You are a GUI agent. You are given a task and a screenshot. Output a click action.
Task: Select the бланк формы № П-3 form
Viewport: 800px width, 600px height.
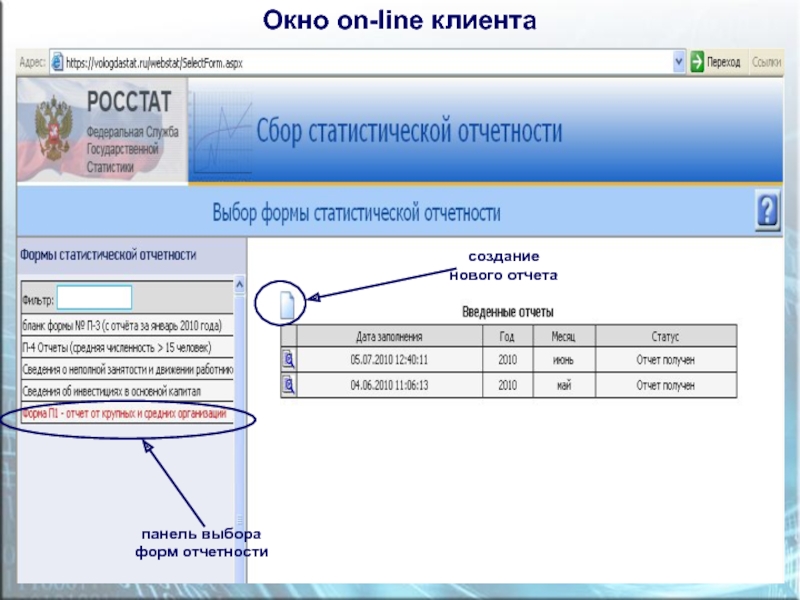click(125, 325)
